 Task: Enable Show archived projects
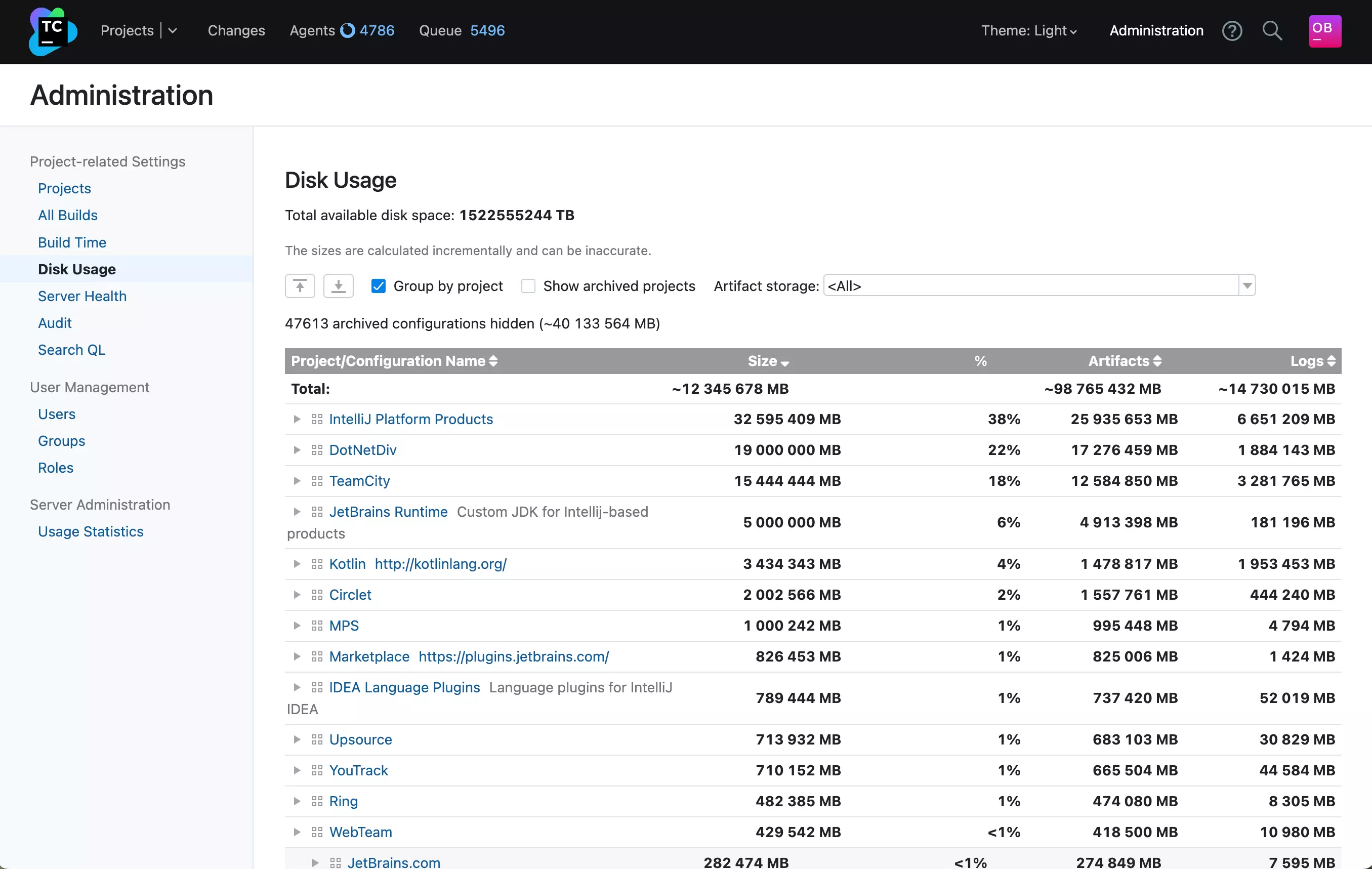click(528, 285)
